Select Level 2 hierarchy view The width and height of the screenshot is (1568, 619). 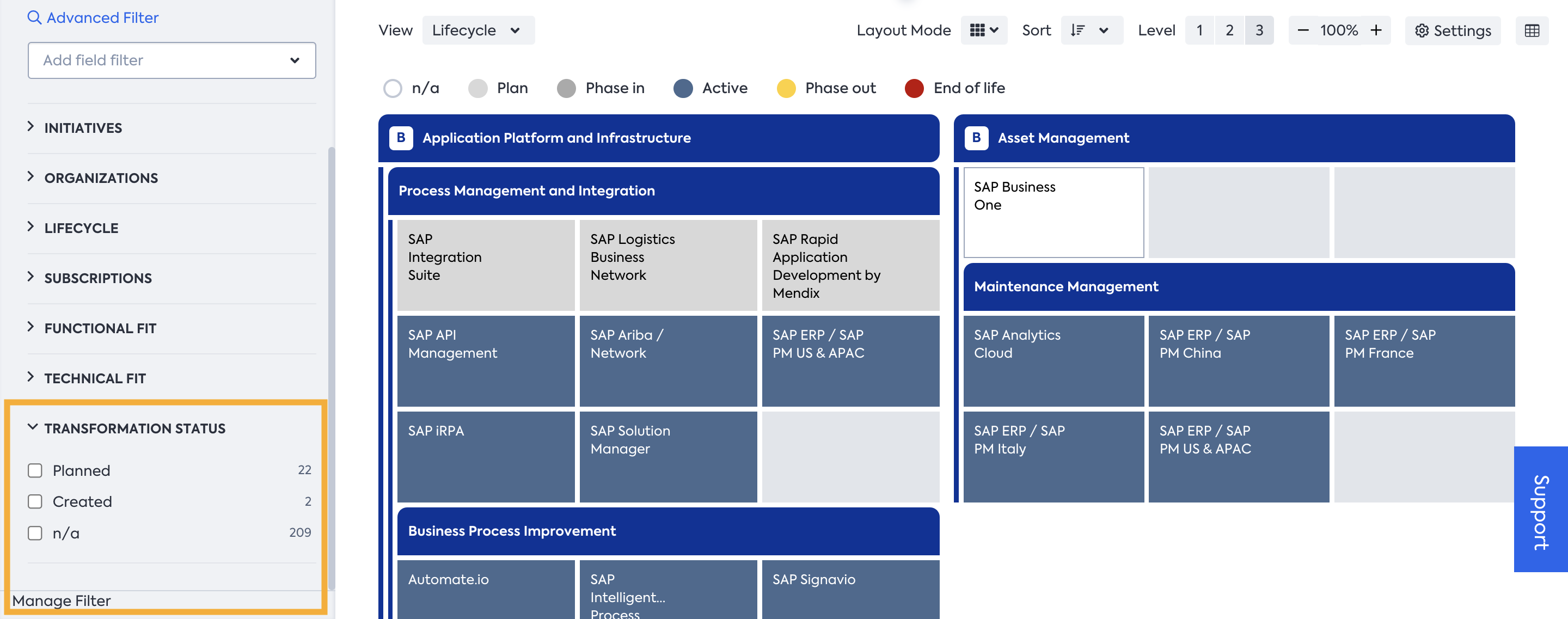tap(1231, 29)
